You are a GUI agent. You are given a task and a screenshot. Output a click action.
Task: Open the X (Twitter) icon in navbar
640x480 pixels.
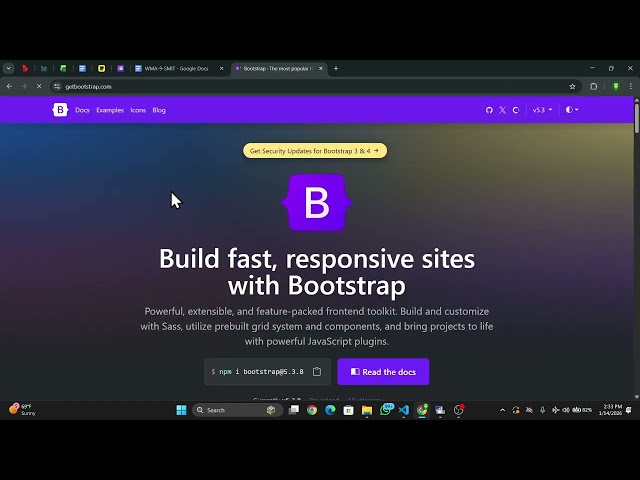[502, 110]
